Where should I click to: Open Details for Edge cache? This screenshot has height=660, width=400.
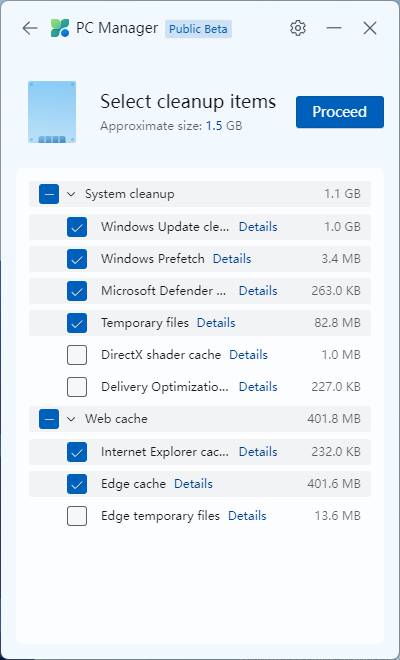tap(193, 484)
